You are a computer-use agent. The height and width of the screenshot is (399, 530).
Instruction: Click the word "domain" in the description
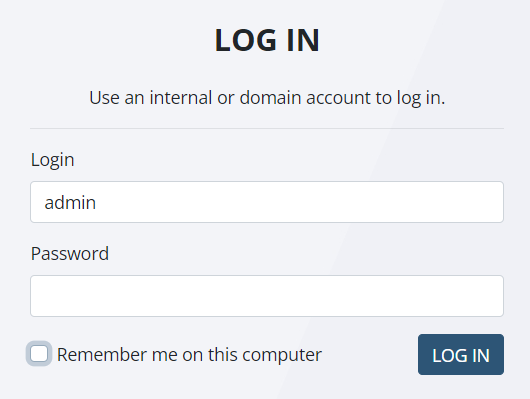tap(270, 98)
